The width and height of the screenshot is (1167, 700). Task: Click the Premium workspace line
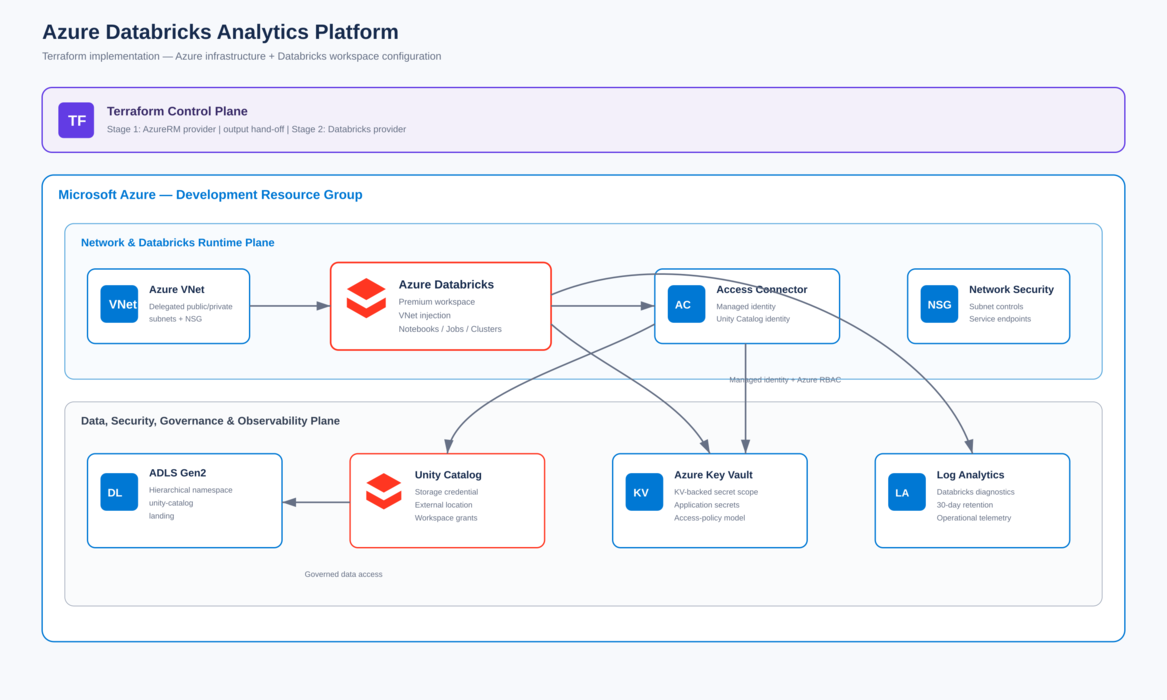(437, 302)
